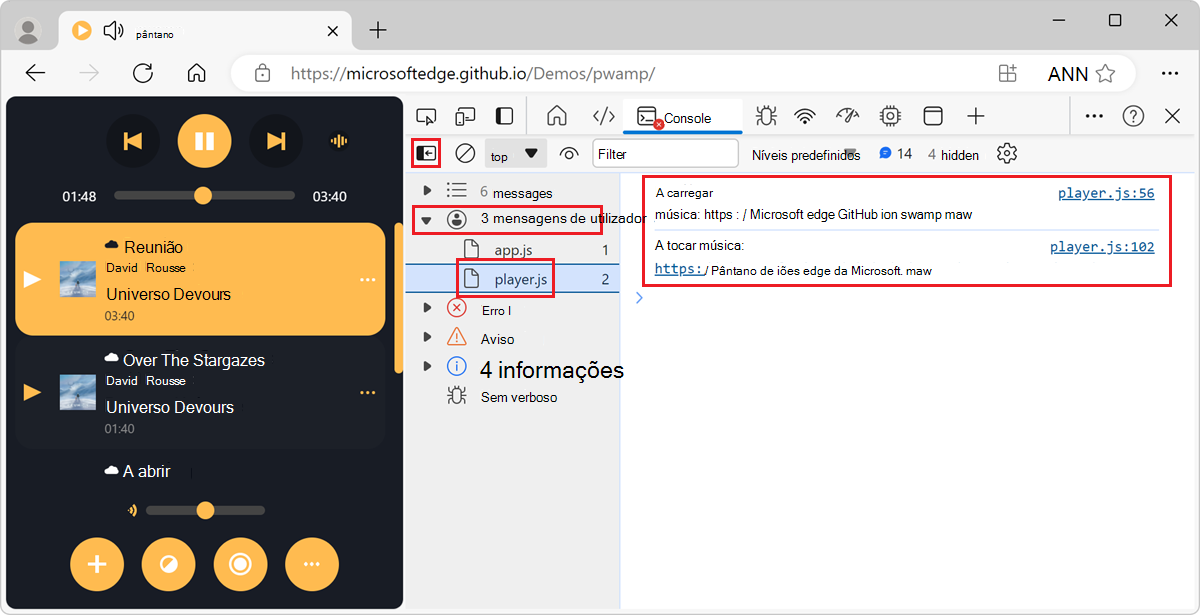The width and height of the screenshot is (1200, 615).
Task: Switch to the Console tab
Action: [682, 115]
